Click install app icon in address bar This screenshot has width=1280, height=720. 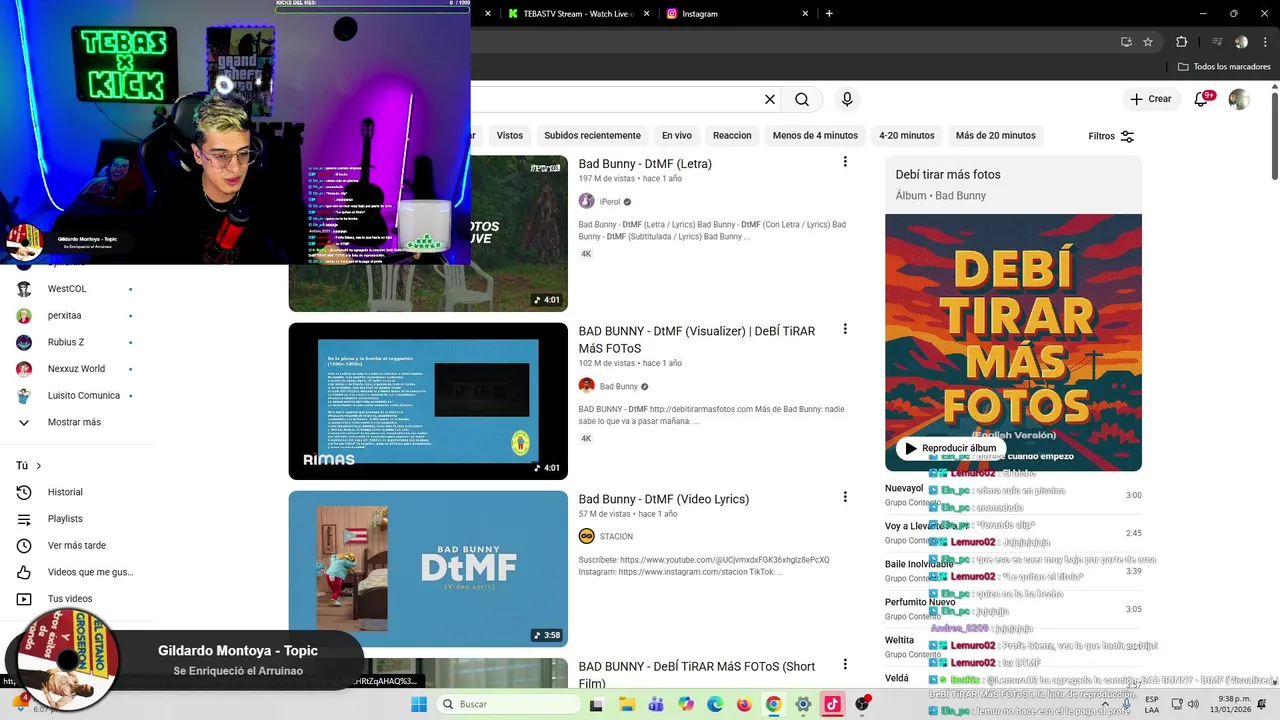point(1126,42)
